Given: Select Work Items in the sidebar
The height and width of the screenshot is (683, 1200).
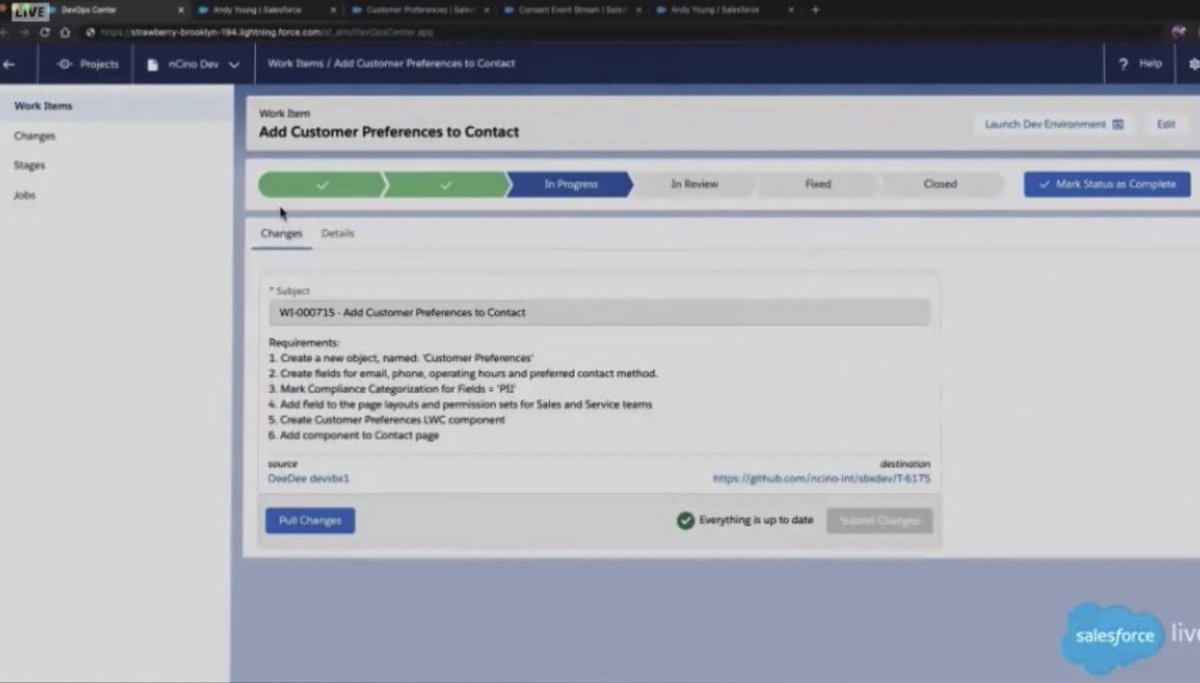Looking at the screenshot, I should (x=116, y=106).
